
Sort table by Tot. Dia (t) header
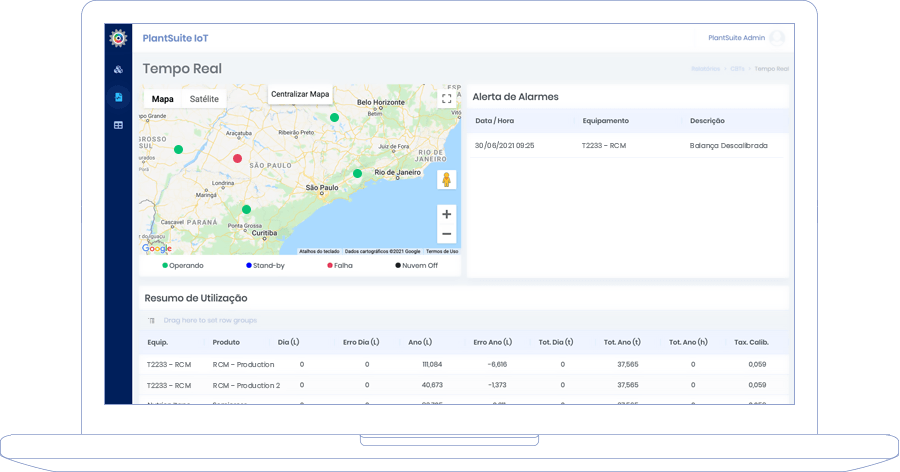coord(556,342)
